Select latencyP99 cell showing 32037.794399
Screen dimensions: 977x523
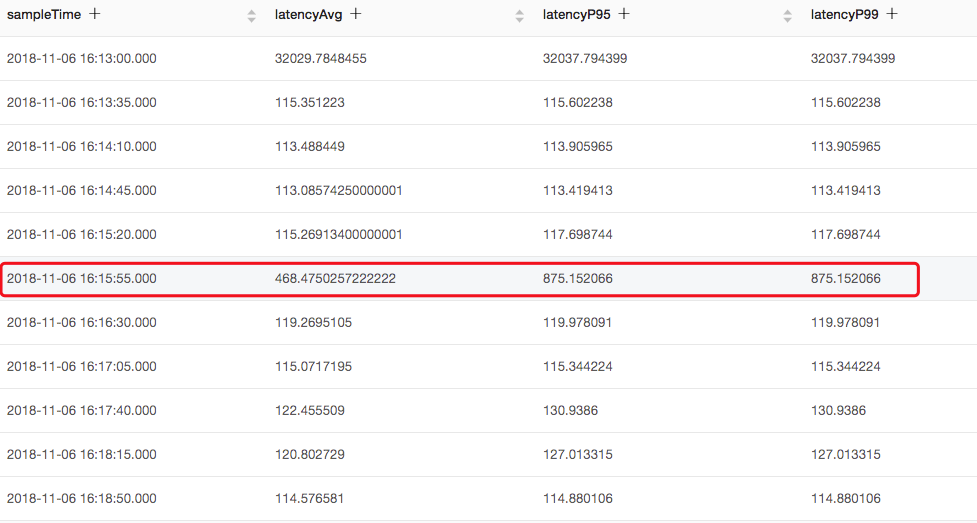(x=853, y=59)
